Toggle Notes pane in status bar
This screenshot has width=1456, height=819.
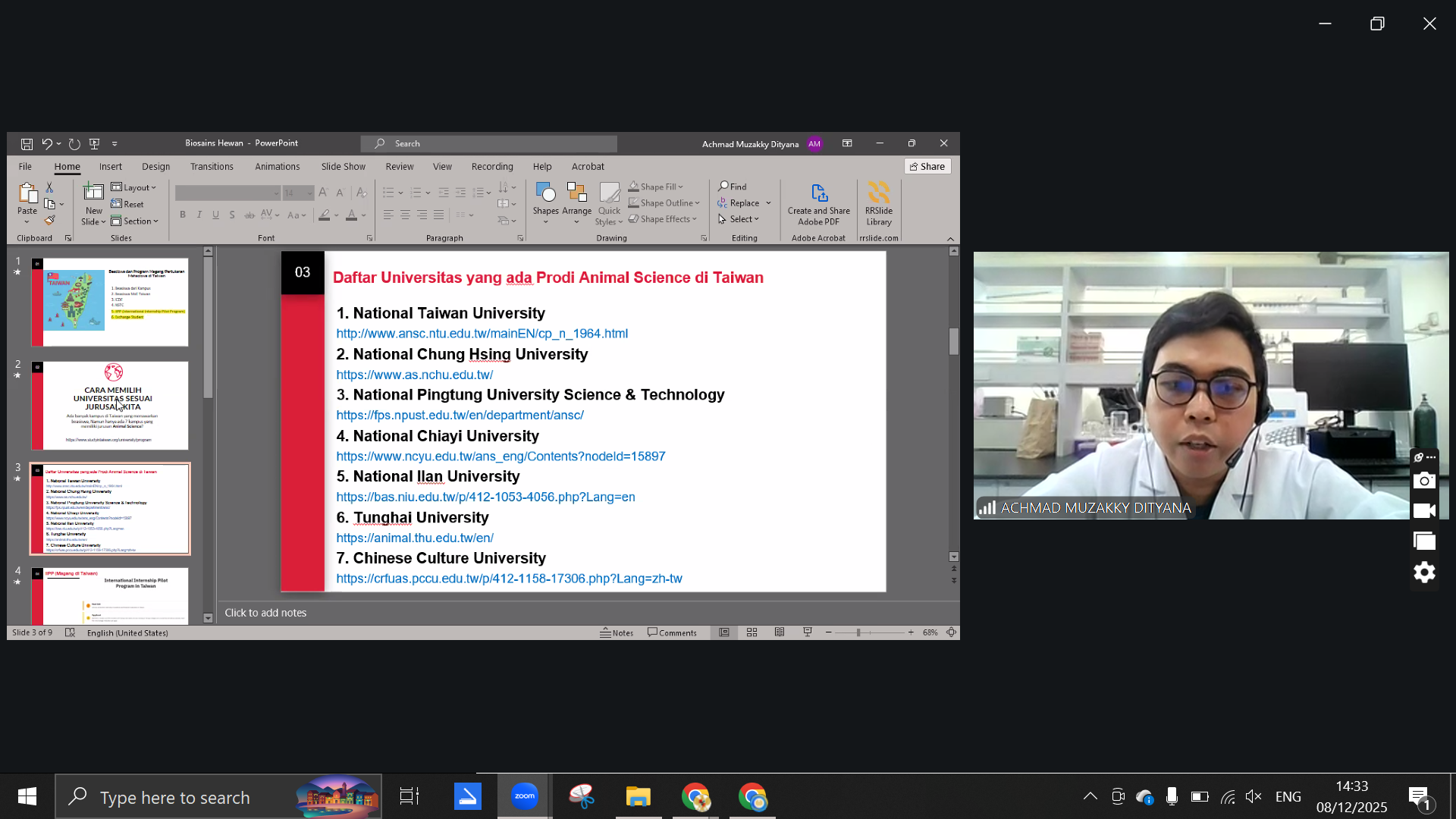click(x=617, y=632)
